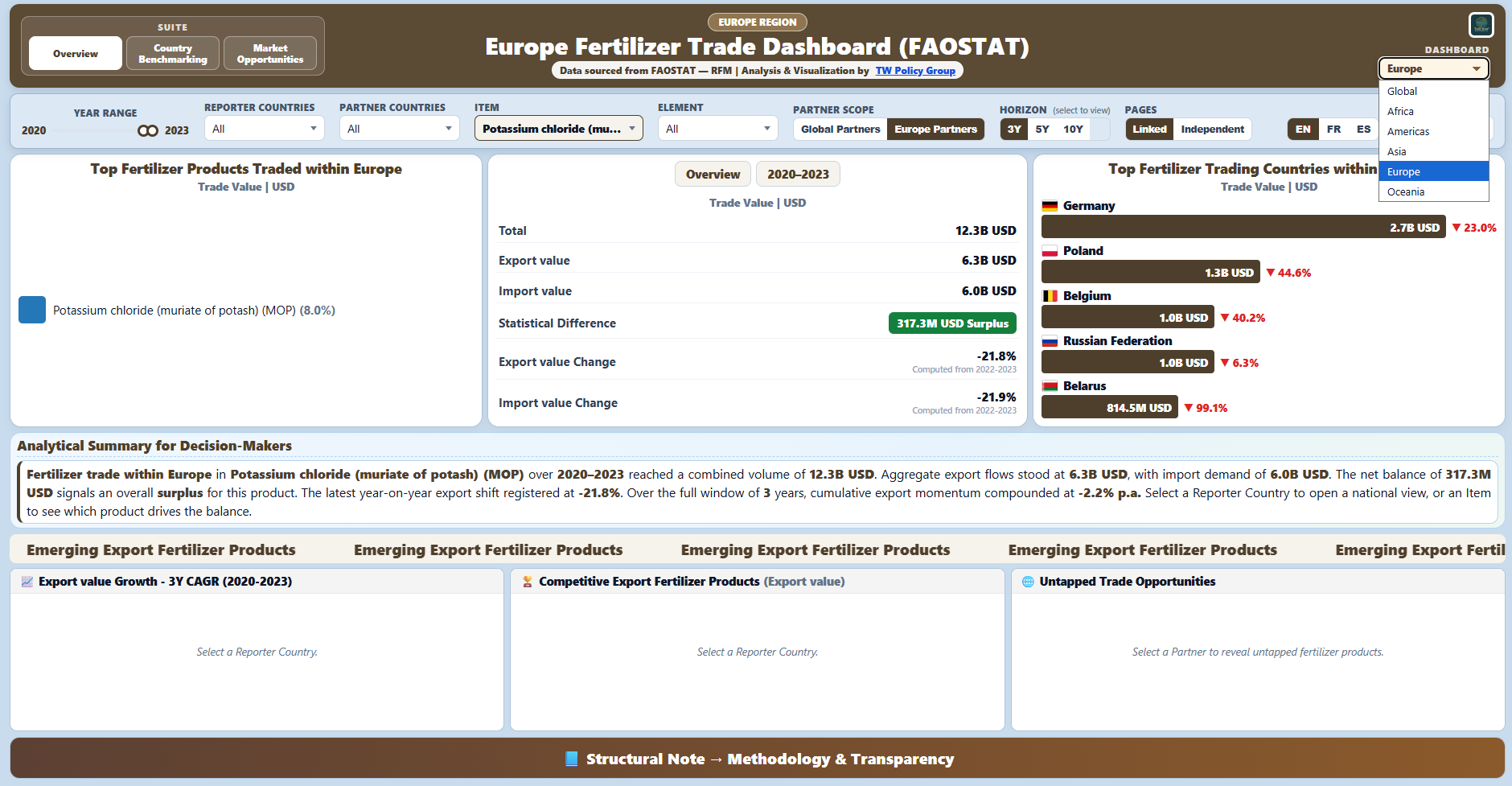Click the Poland flag icon

pyautogui.click(x=1050, y=251)
